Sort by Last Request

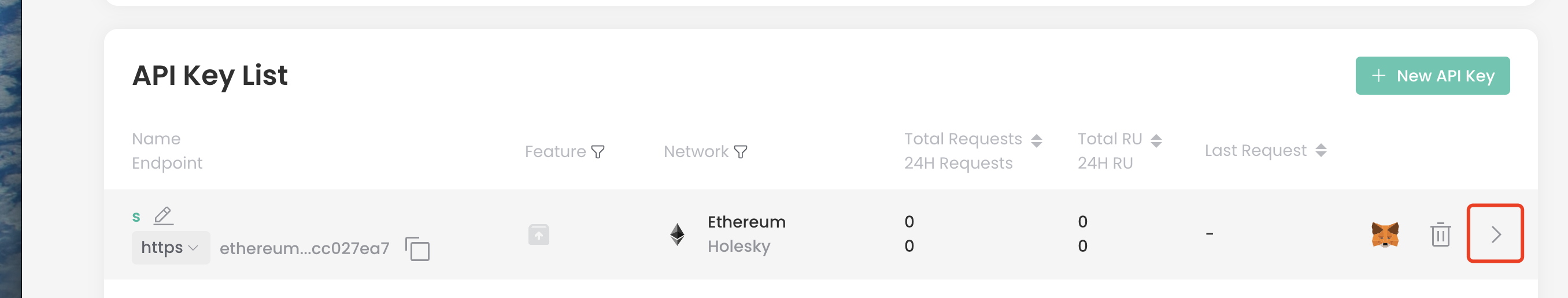(1321, 150)
